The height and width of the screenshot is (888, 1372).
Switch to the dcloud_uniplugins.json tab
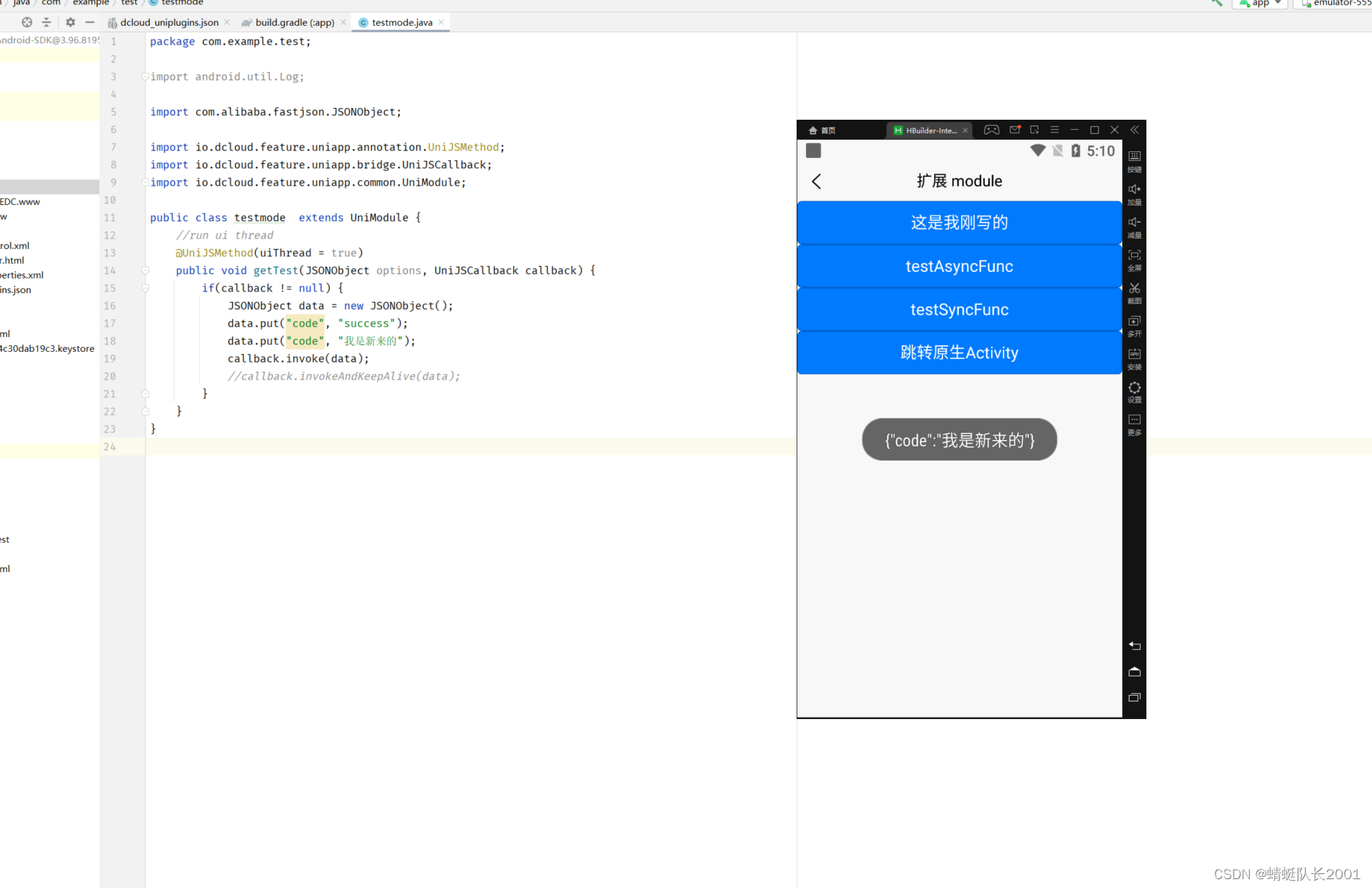[168, 23]
